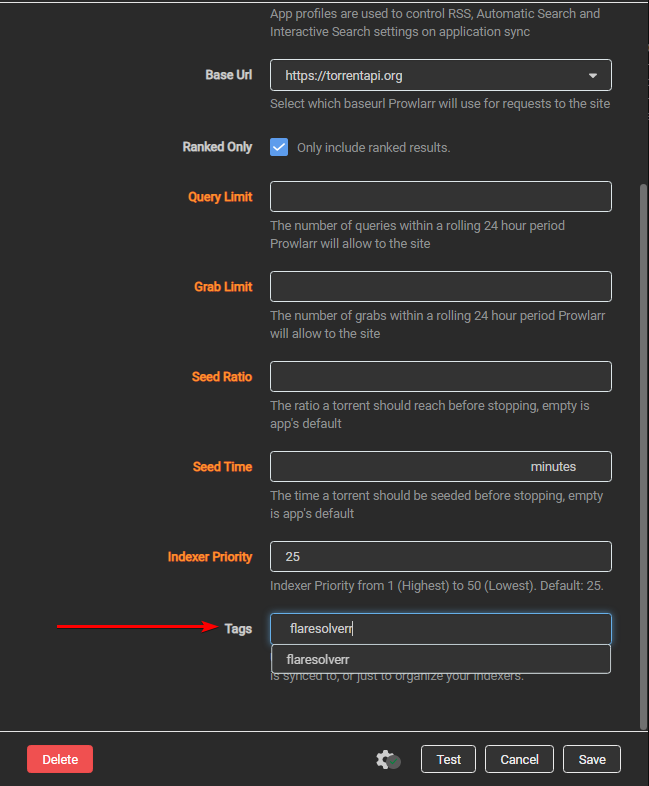Click the dialog's vertical scrollbar

coord(643,450)
